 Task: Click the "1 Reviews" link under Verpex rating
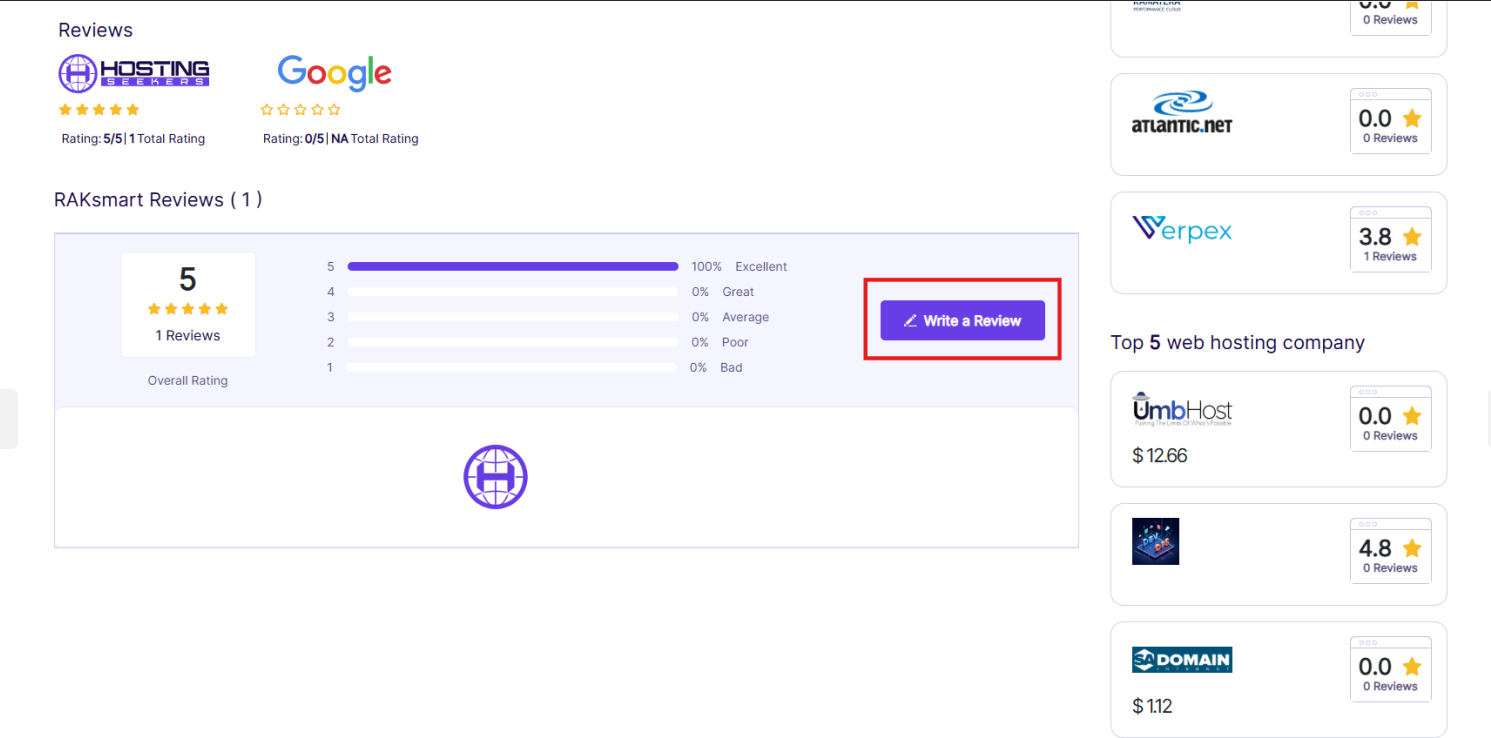click(x=1390, y=257)
